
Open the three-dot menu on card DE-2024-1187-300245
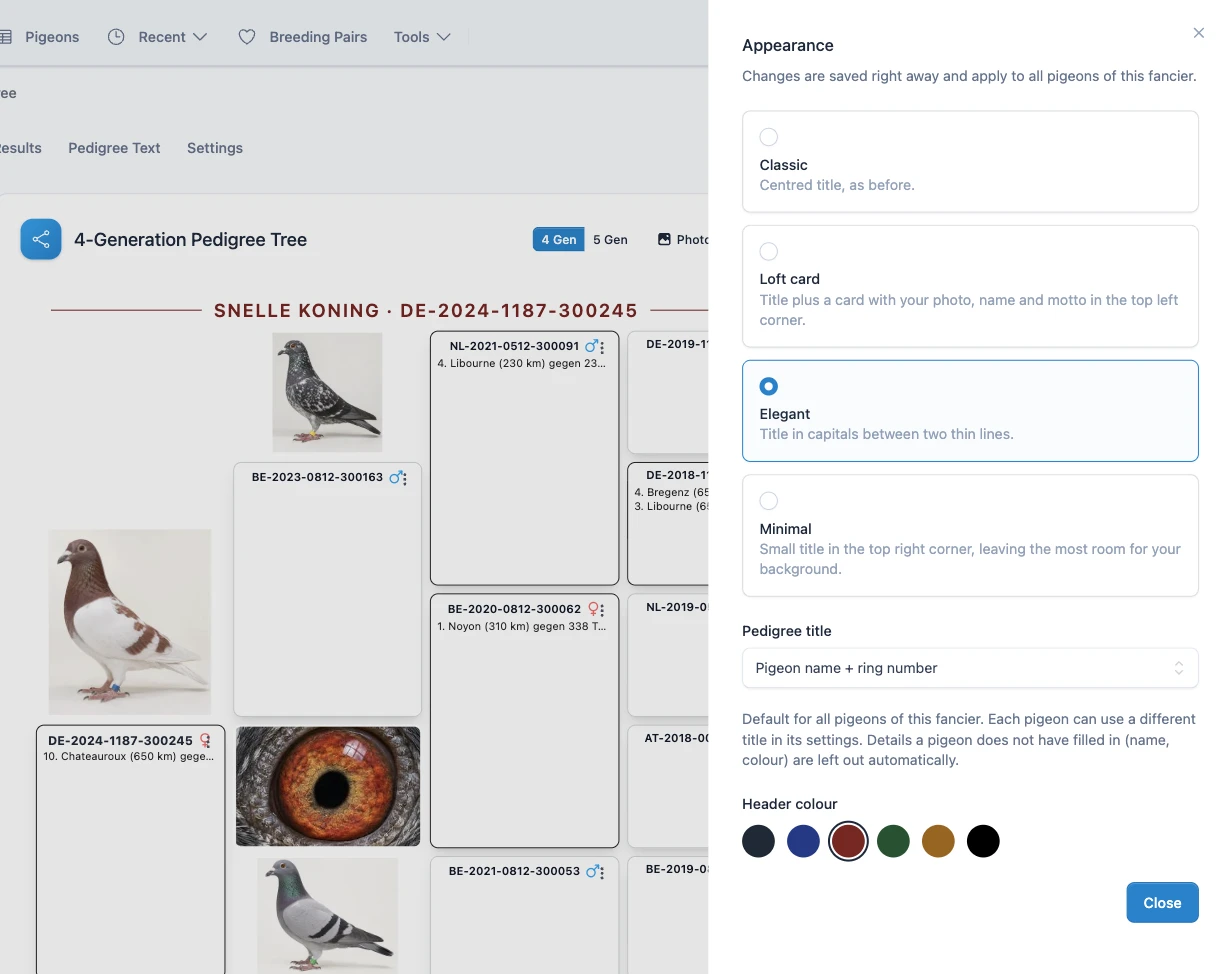click(x=209, y=741)
